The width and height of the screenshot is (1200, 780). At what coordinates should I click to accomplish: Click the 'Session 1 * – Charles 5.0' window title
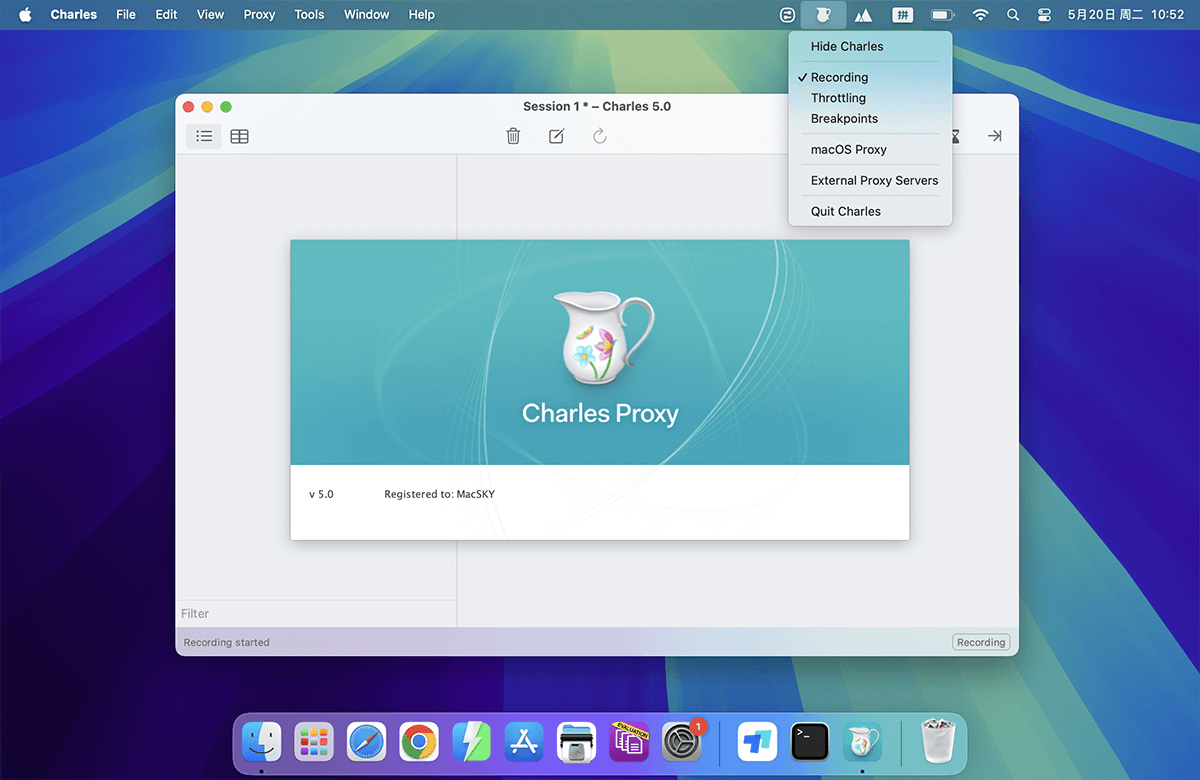pos(597,106)
